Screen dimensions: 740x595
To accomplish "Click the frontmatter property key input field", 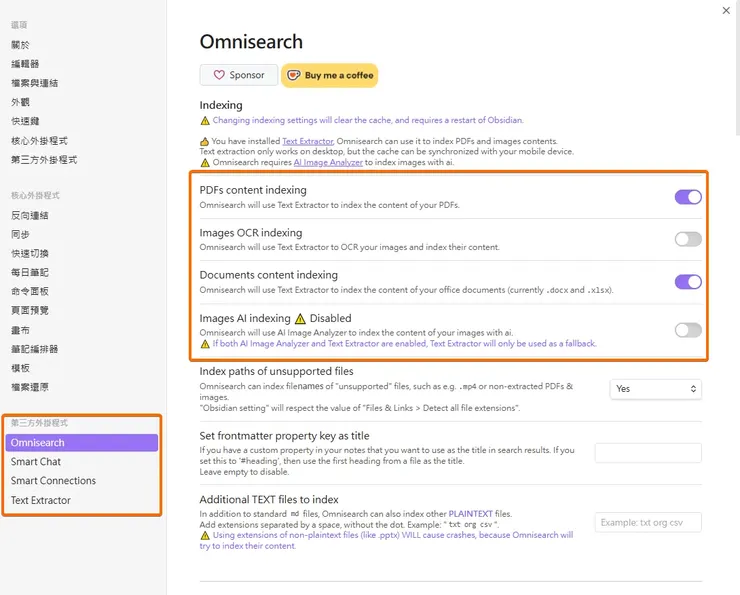I will 648,453.
